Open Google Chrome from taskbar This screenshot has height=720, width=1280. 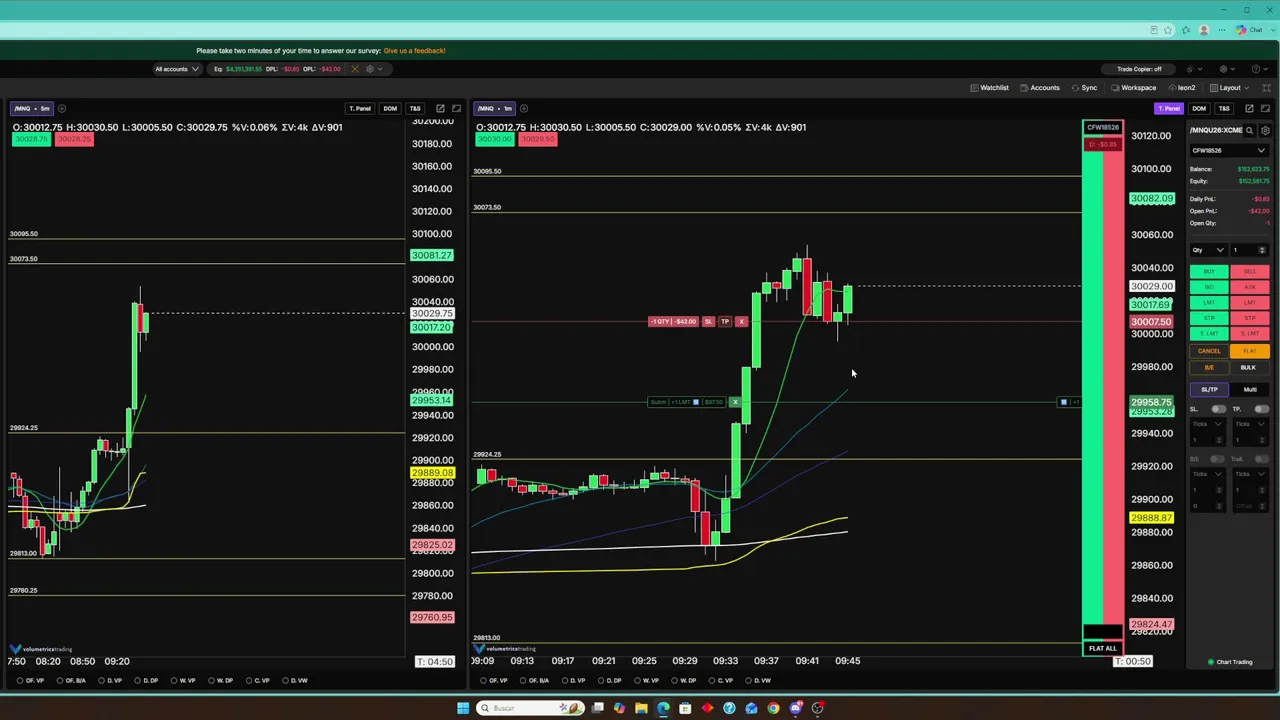tap(773, 708)
